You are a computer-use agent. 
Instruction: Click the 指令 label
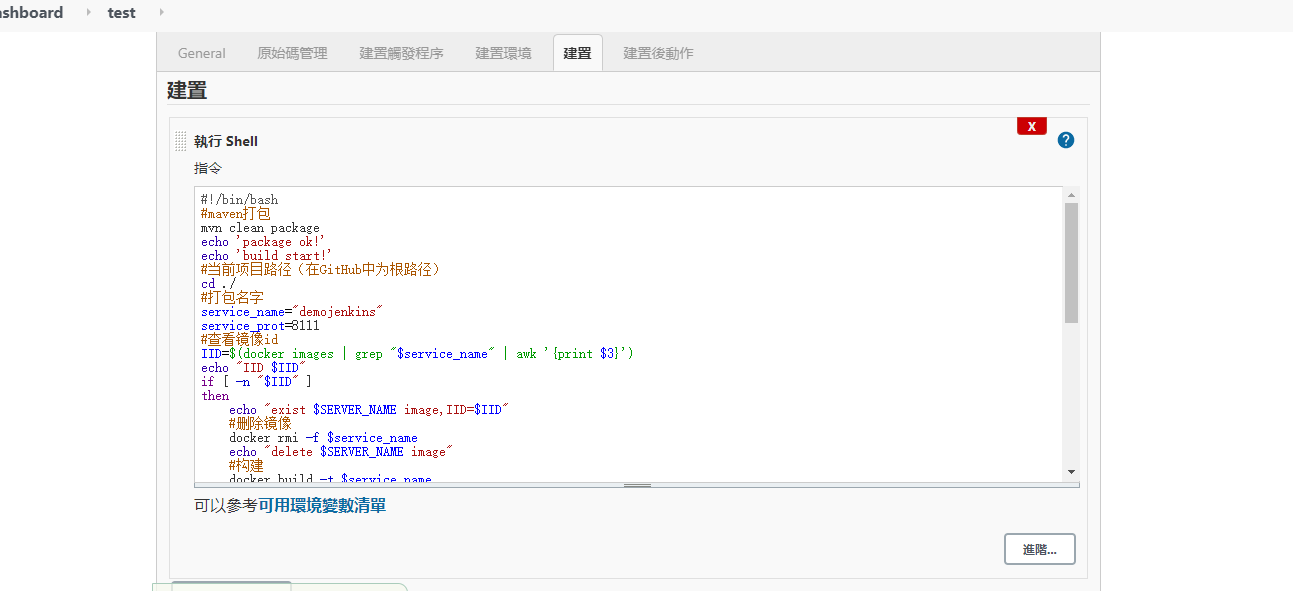[208, 169]
